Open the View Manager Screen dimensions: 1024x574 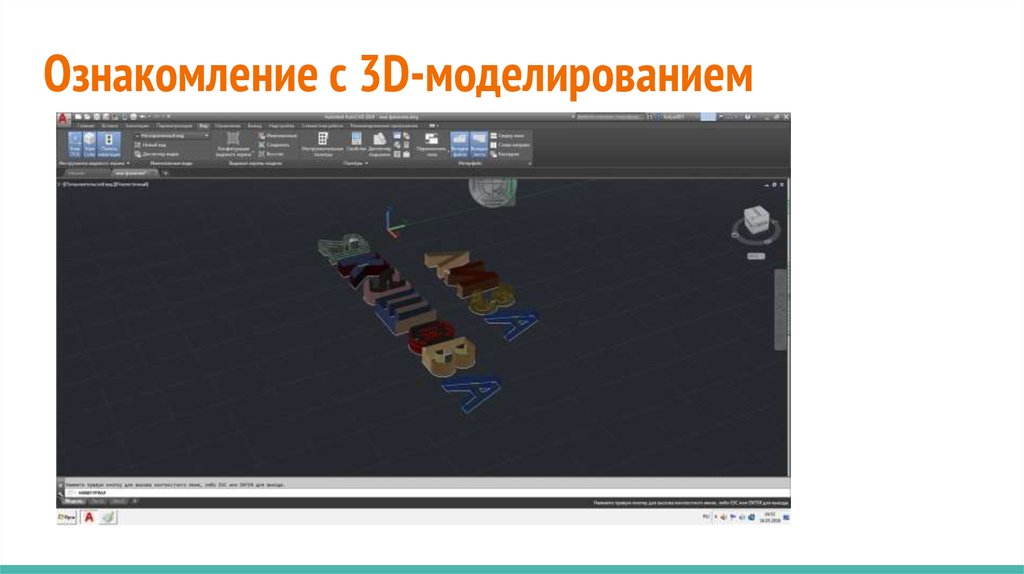(158, 154)
